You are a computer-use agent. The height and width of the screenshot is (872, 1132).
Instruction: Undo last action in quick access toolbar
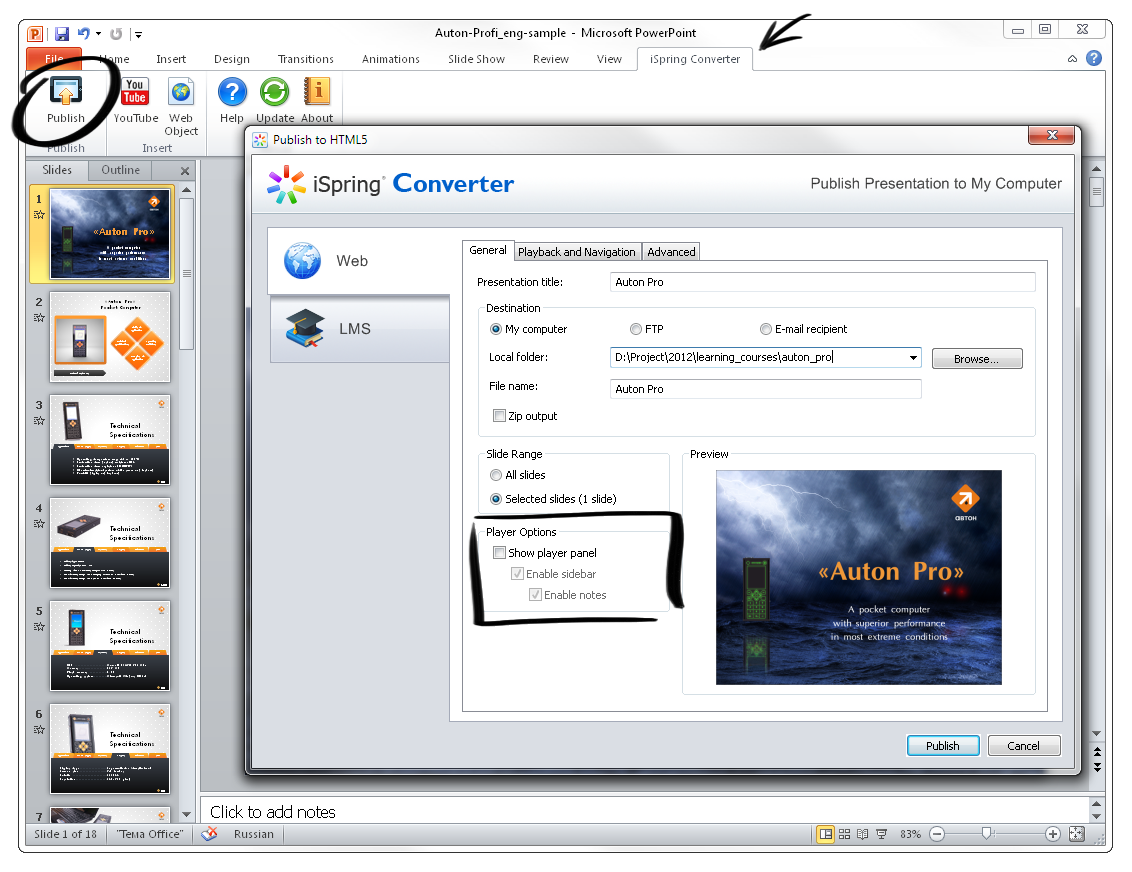coord(84,33)
